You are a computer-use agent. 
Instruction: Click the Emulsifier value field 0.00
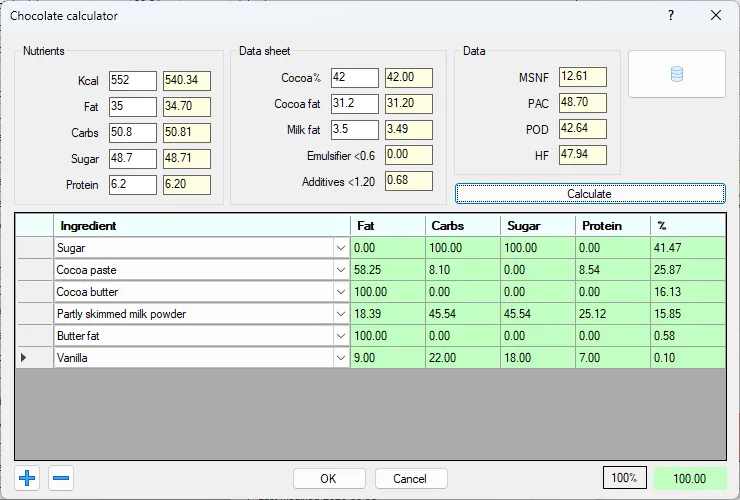pyautogui.click(x=409, y=155)
